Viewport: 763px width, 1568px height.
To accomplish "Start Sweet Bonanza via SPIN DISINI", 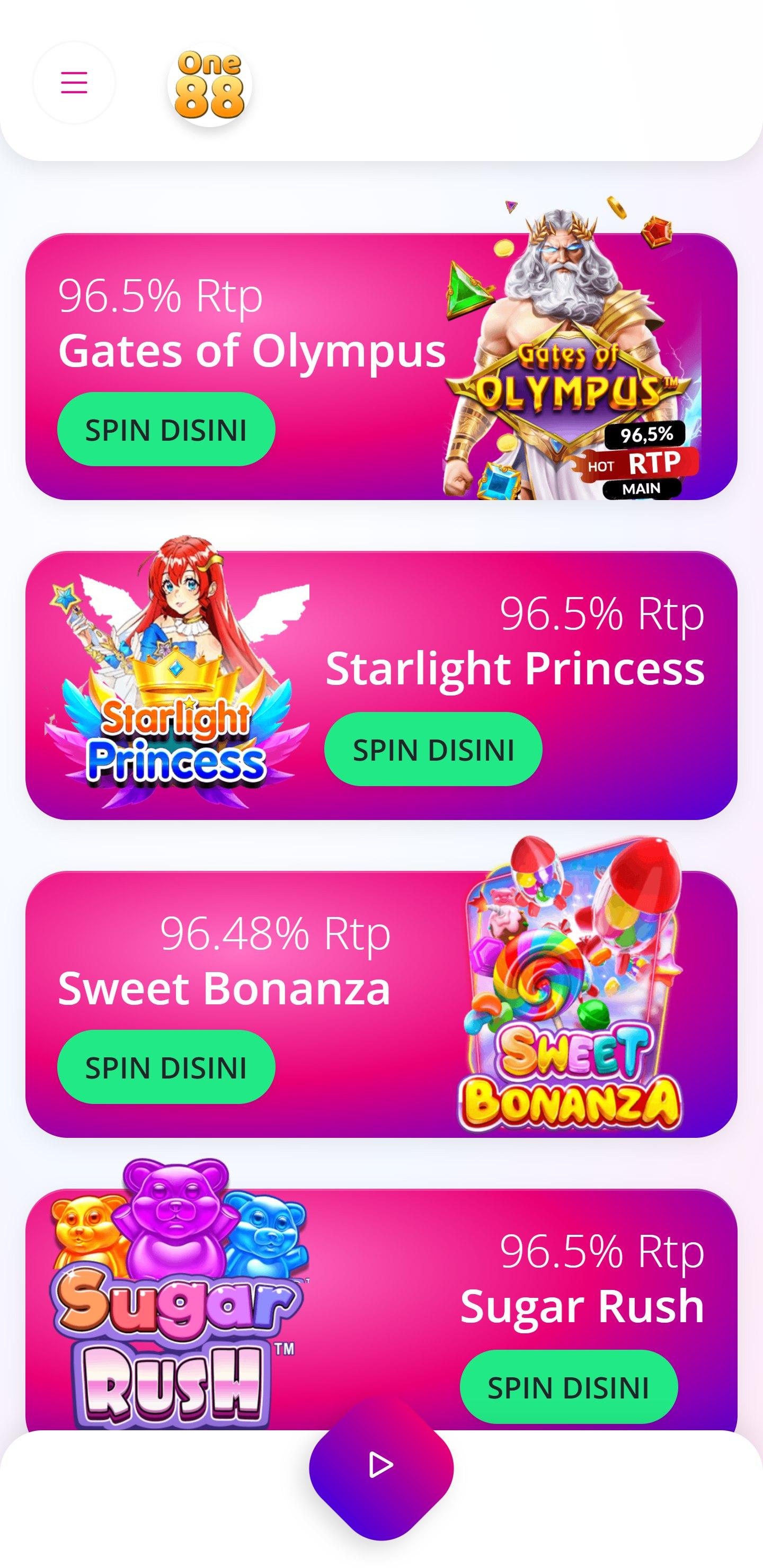I will click(166, 1067).
